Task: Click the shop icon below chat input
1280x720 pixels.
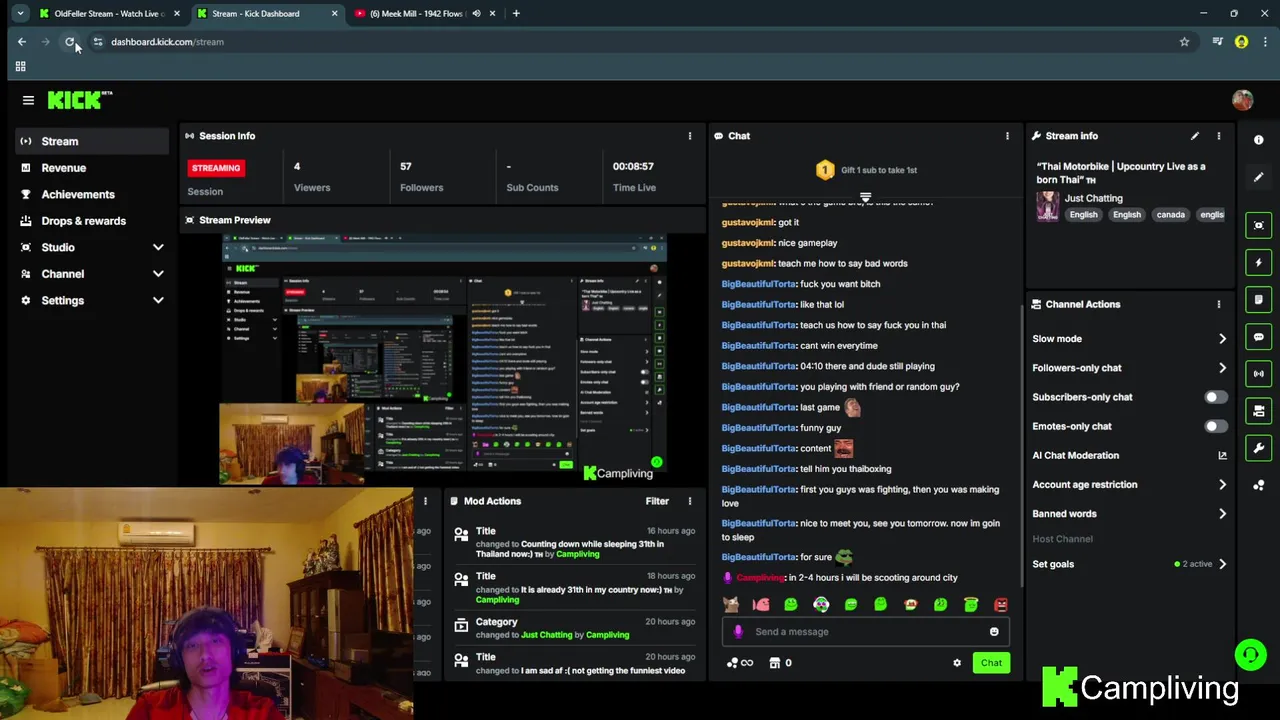Action: (774, 663)
